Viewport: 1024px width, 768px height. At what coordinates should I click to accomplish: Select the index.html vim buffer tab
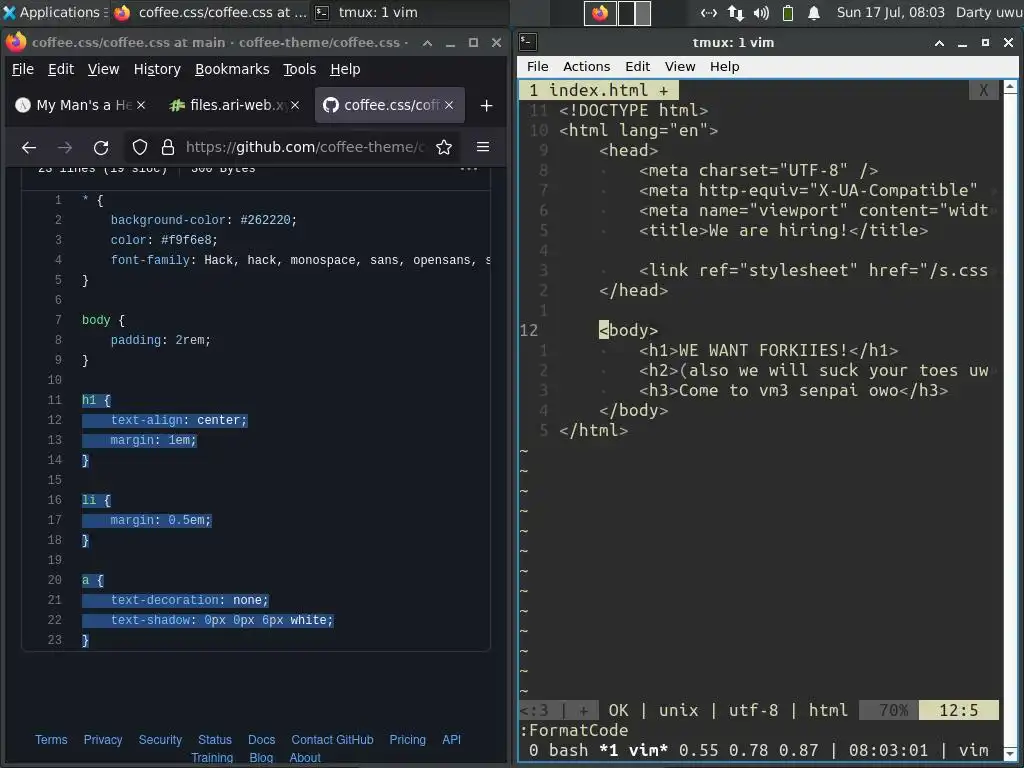coord(599,90)
